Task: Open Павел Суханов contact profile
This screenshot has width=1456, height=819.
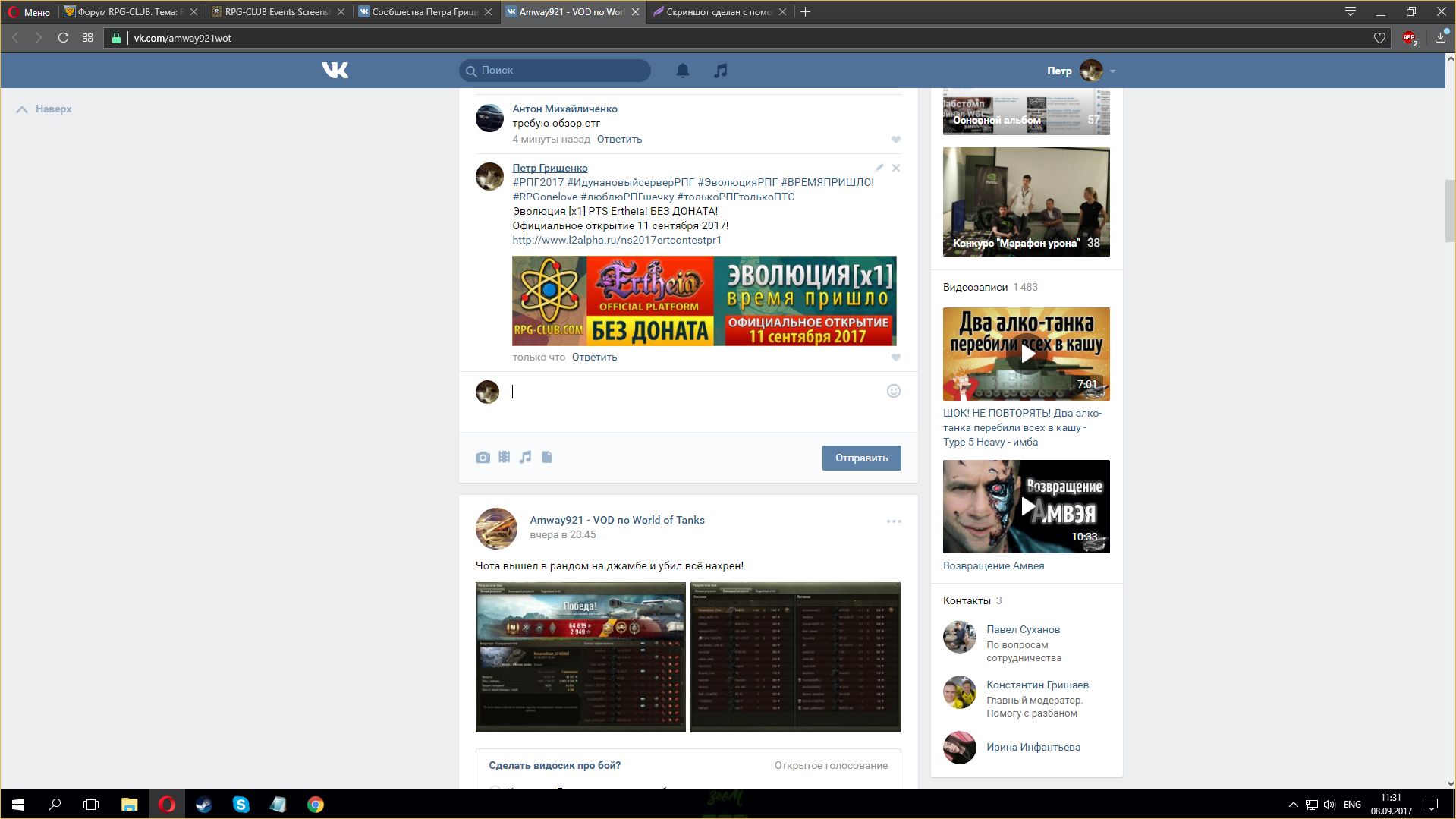Action: point(1023,630)
